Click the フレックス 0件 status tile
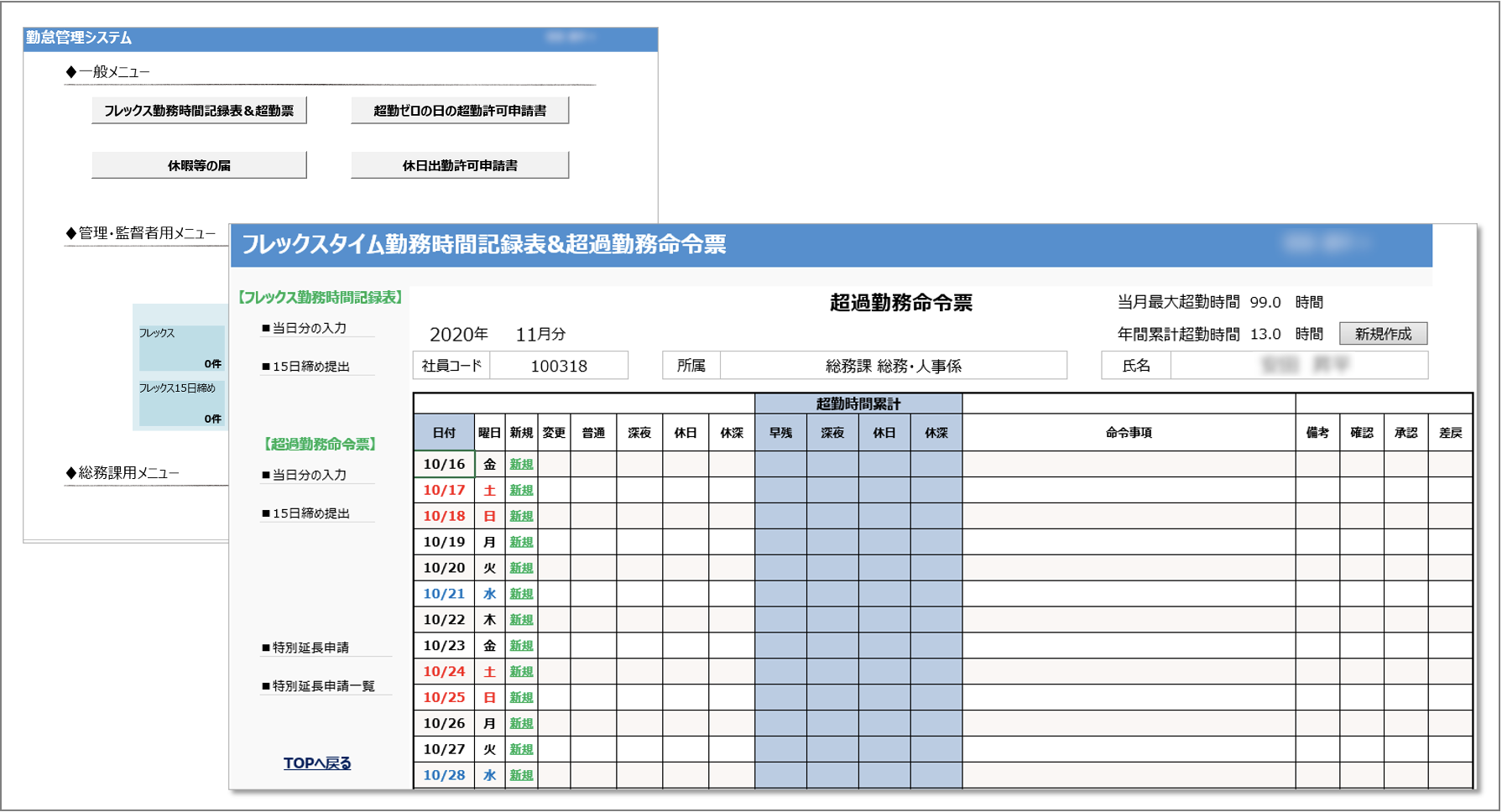The width and height of the screenshot is (1502, 812). pyautogui.click(x=180, y=348)
